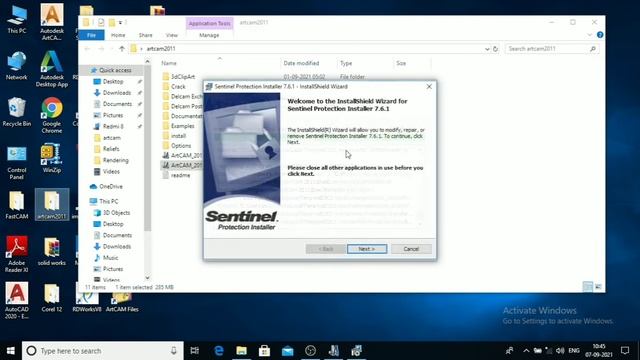This screenshot has width=640, height=360.
Task: Open the File menu in Explorer
Action: pos(91,35)
